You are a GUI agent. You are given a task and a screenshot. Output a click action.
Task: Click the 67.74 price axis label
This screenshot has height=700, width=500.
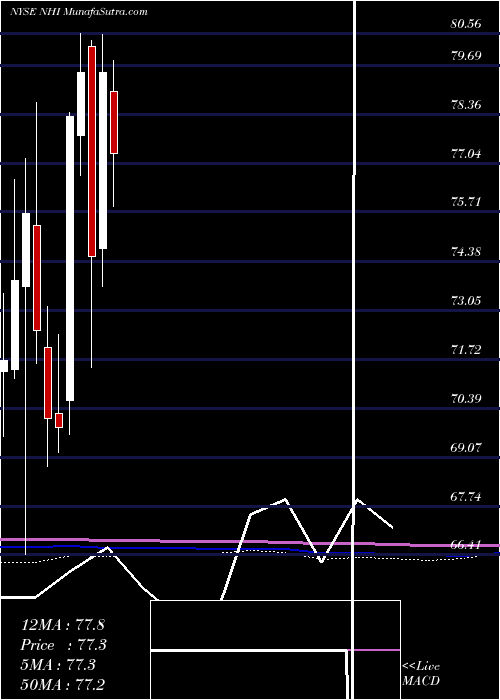pos(466,496)
